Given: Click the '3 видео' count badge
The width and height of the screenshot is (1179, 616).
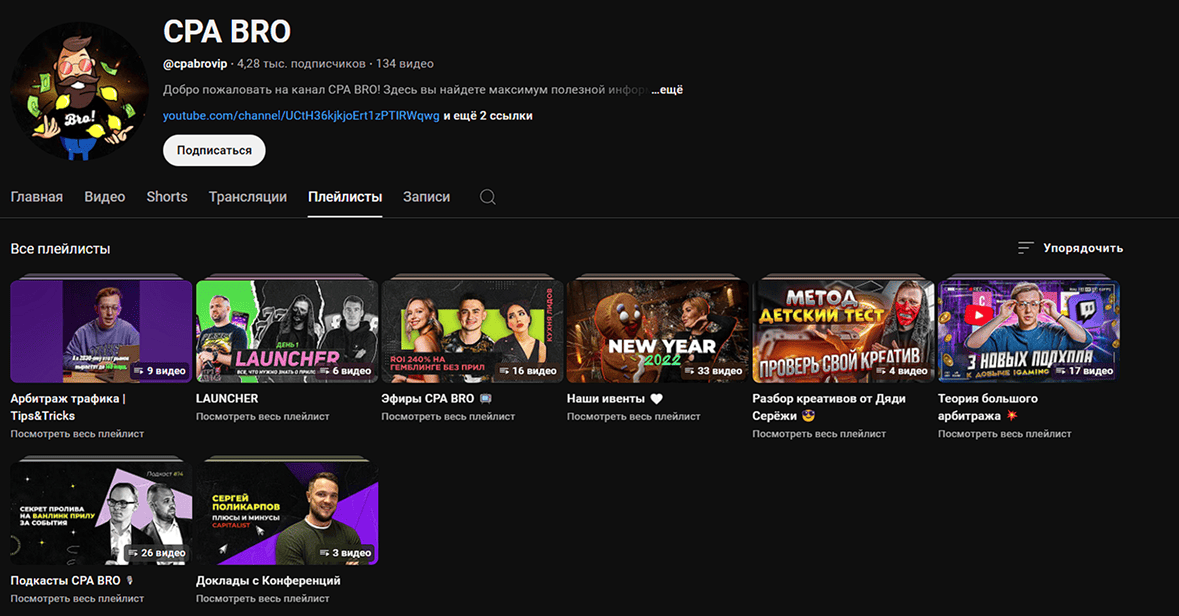Looking at the screenshot, I should point(345,553).
